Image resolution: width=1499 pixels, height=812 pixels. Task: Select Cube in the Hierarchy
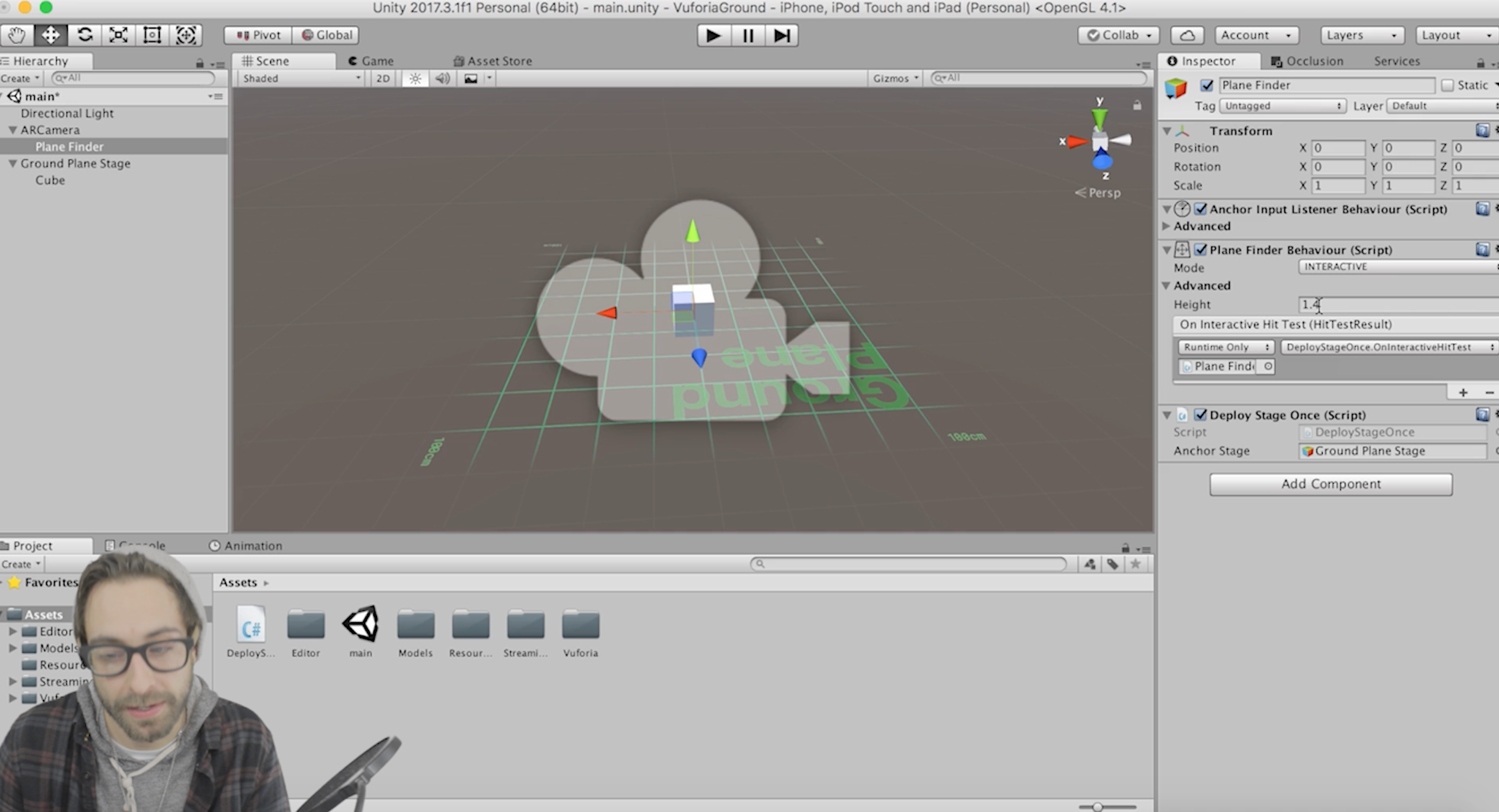point(50,180)
